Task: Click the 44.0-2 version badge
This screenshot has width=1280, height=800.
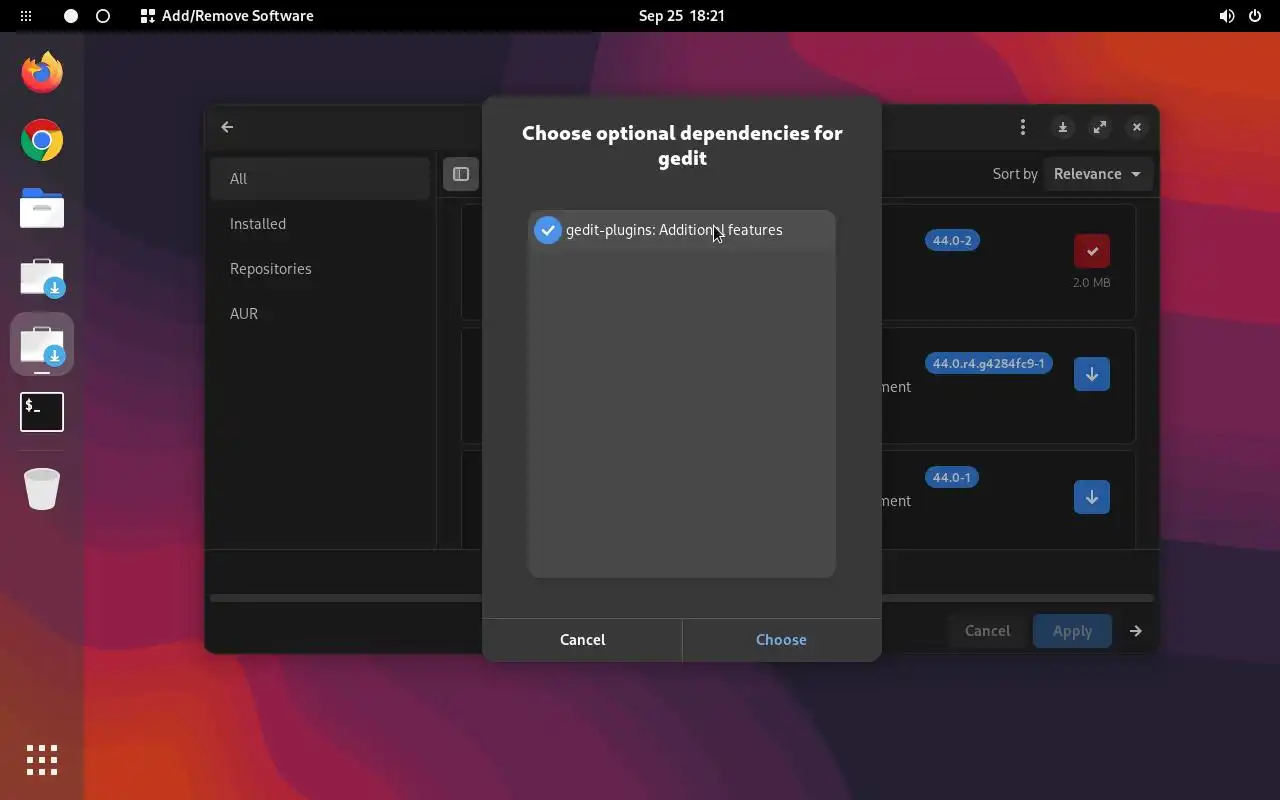Action: 952,241
